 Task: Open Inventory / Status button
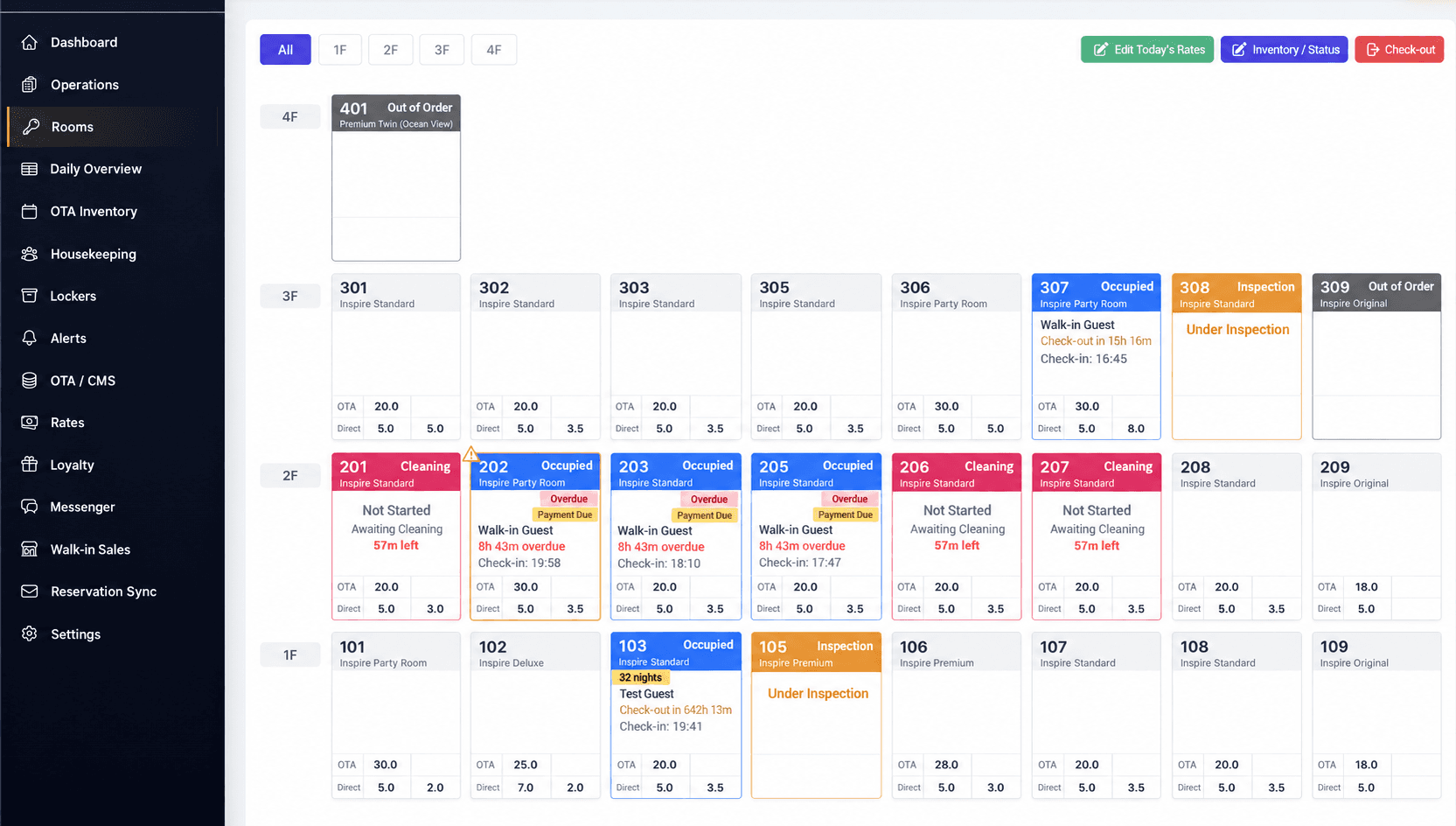point(1285,50)
